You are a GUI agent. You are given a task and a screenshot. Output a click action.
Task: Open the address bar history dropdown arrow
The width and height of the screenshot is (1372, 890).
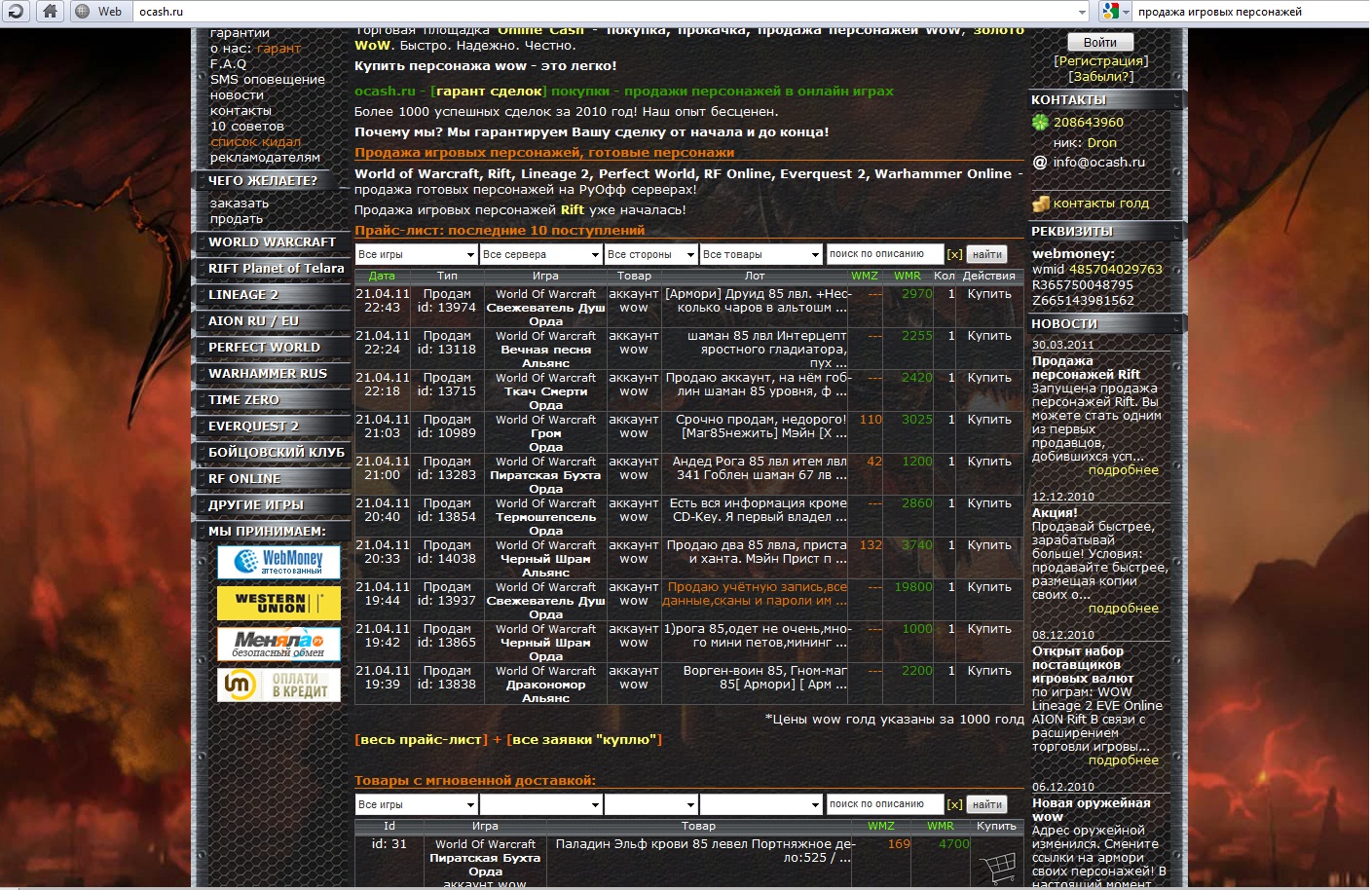pyautogui.click(x=1082, y=12)
